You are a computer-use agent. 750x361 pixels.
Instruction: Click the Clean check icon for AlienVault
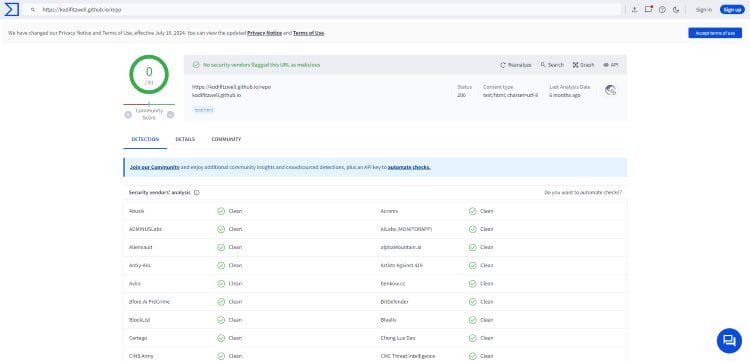[221, 248]
